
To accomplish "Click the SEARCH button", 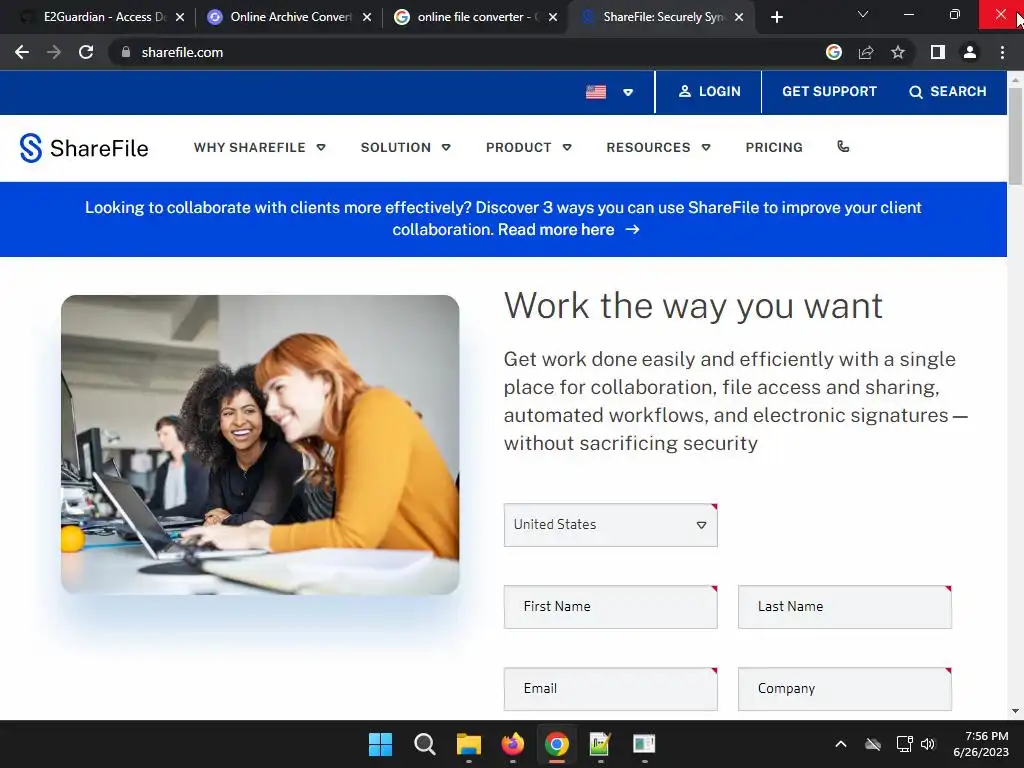I will [x=948, y=91].
